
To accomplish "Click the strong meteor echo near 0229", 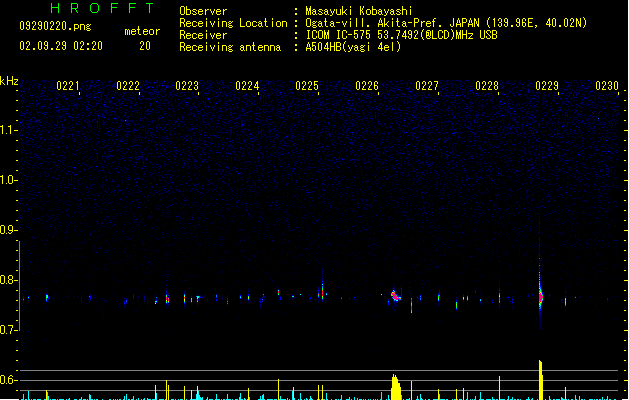I will tap(540, 297).
